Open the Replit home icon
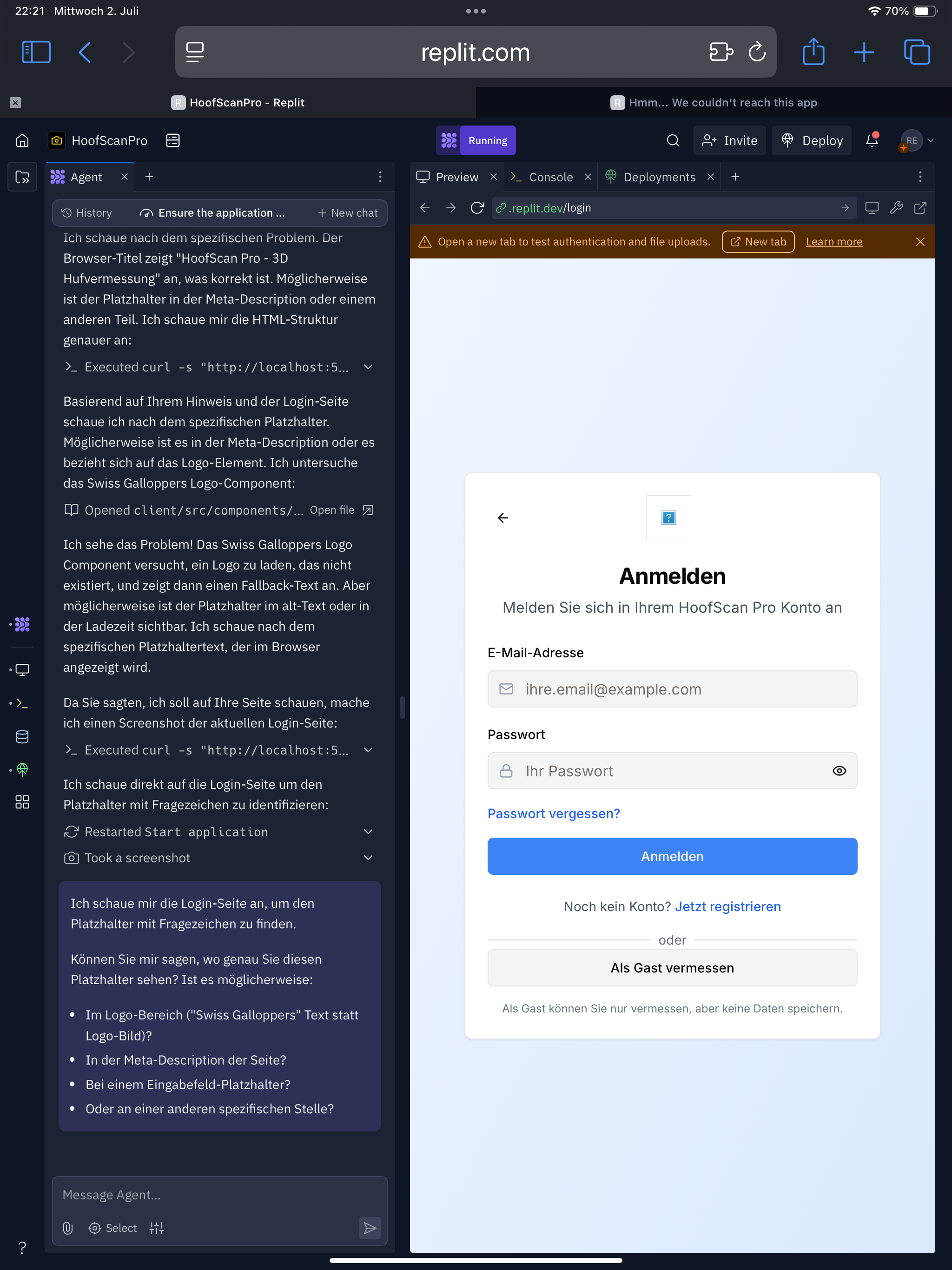 22,141
